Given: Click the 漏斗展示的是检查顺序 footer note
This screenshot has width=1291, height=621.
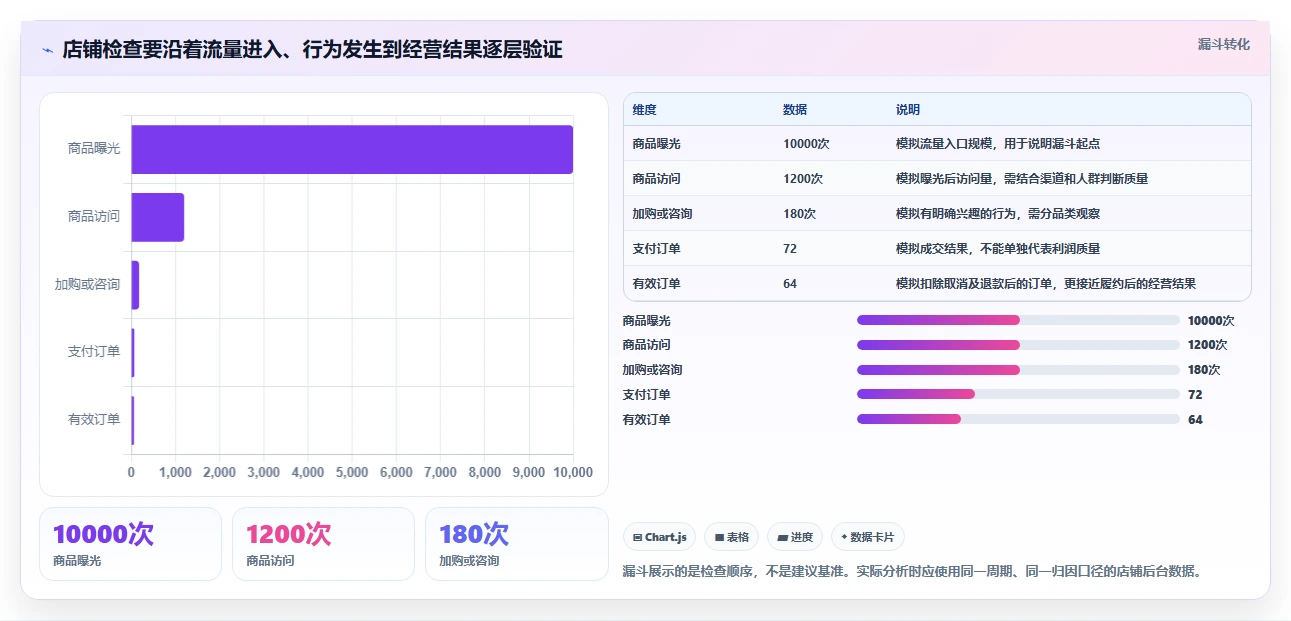Looking at the screenshot, I should [911, 571].
